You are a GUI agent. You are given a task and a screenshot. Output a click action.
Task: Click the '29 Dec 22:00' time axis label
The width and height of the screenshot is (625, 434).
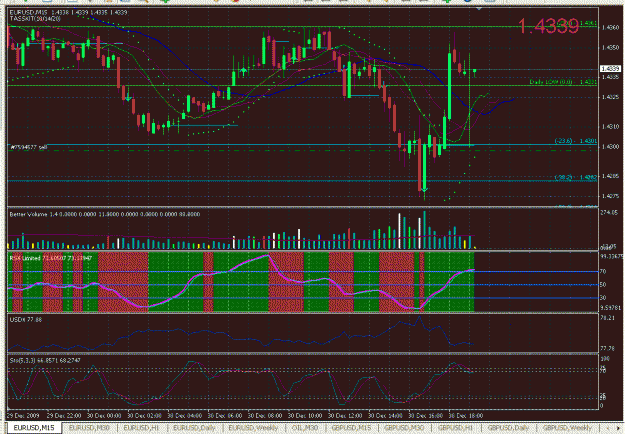[x=64, y=415]
